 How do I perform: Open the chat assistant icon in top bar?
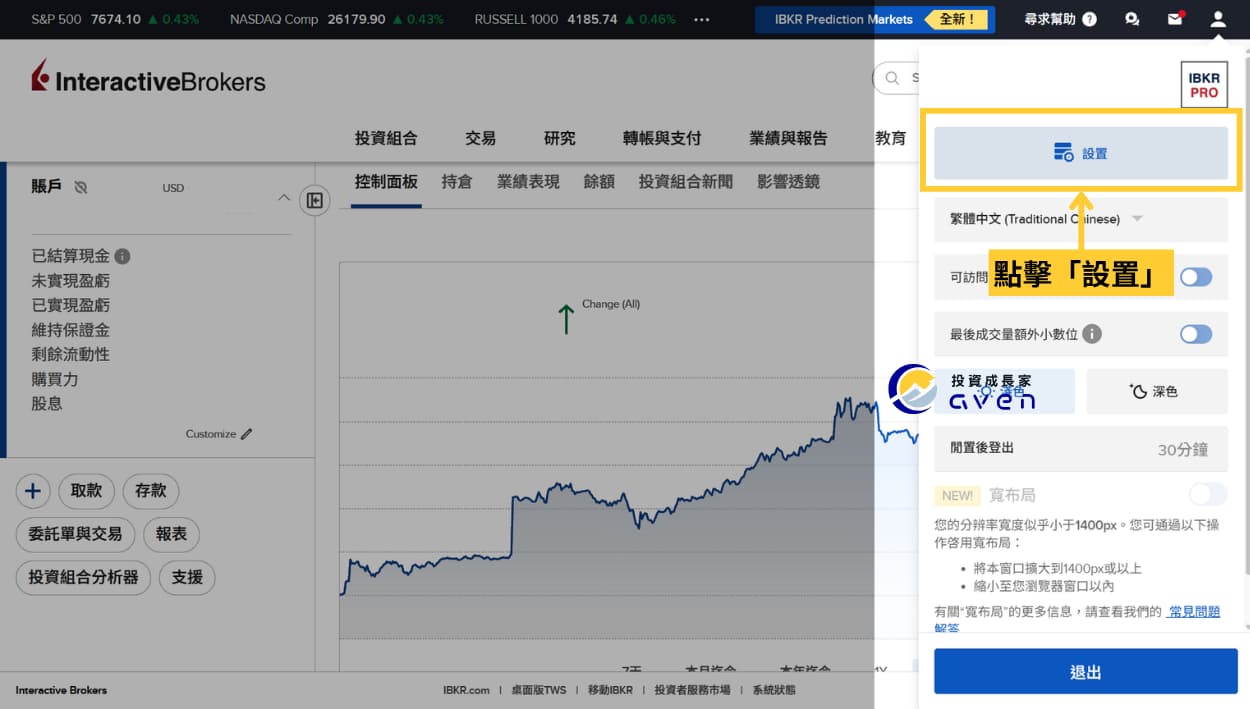click(x=1132, y=19)
